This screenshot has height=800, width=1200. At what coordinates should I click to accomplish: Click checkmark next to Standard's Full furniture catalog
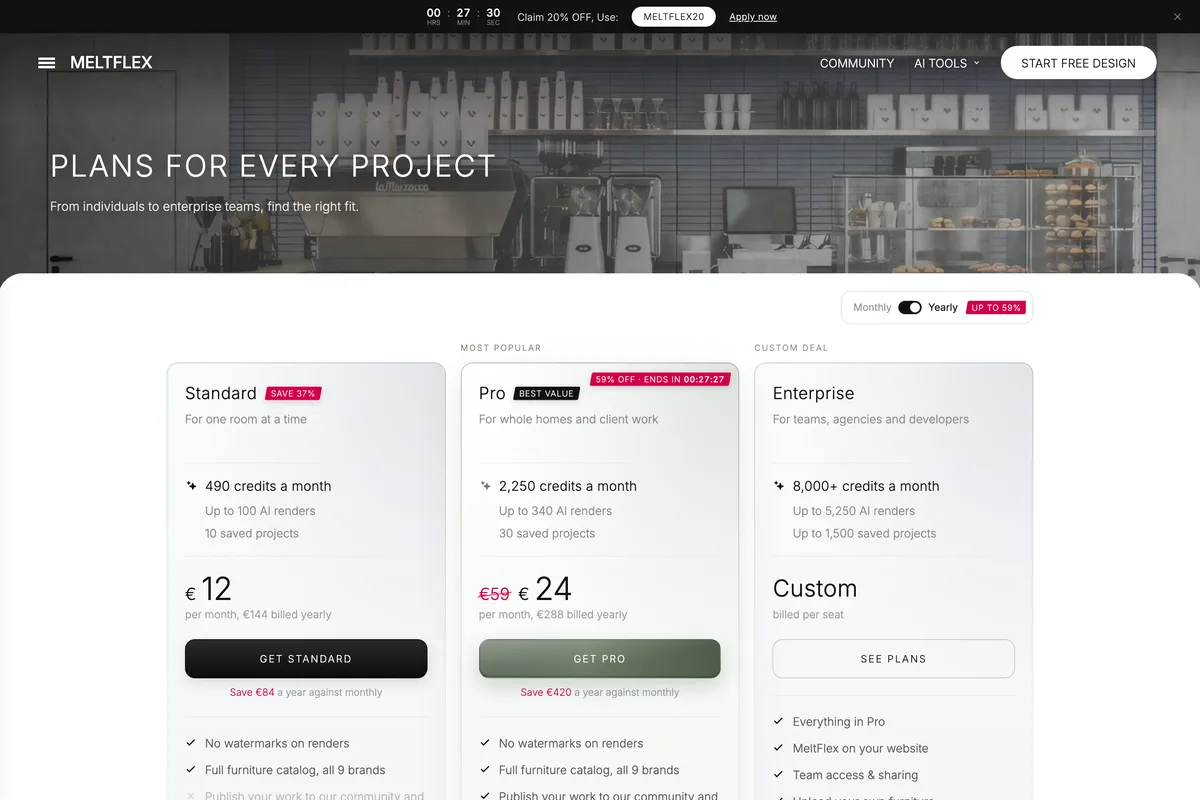(x=191, y=770)
